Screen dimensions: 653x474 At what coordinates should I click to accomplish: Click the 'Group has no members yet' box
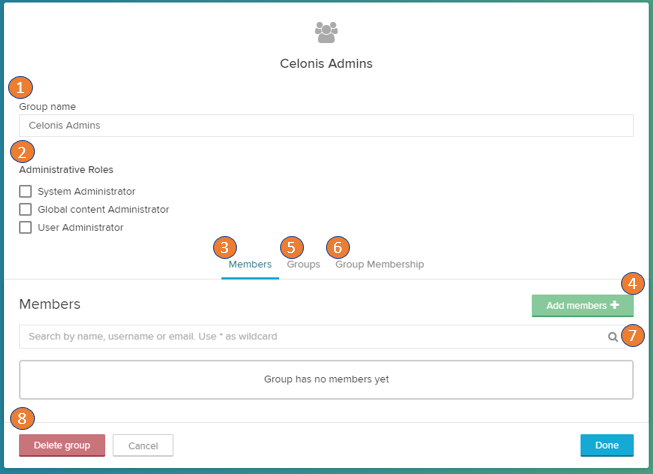(x=326, y=380)
